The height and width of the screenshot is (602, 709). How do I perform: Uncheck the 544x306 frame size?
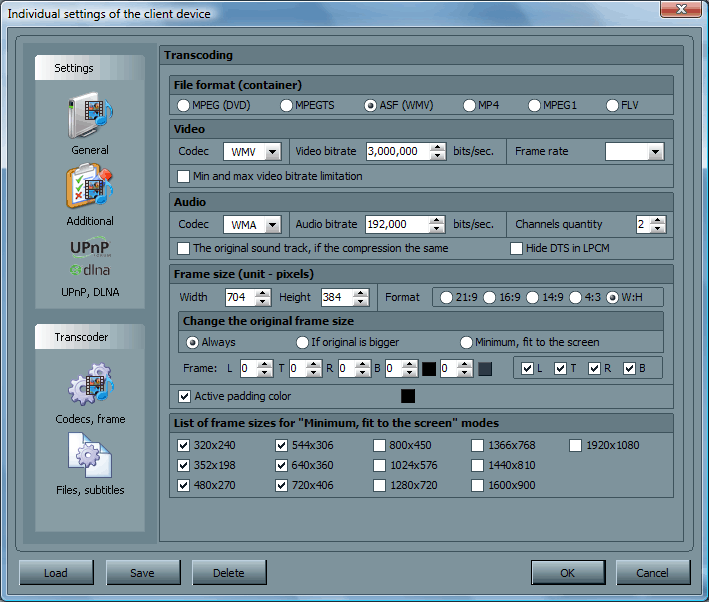pos(281,446)
